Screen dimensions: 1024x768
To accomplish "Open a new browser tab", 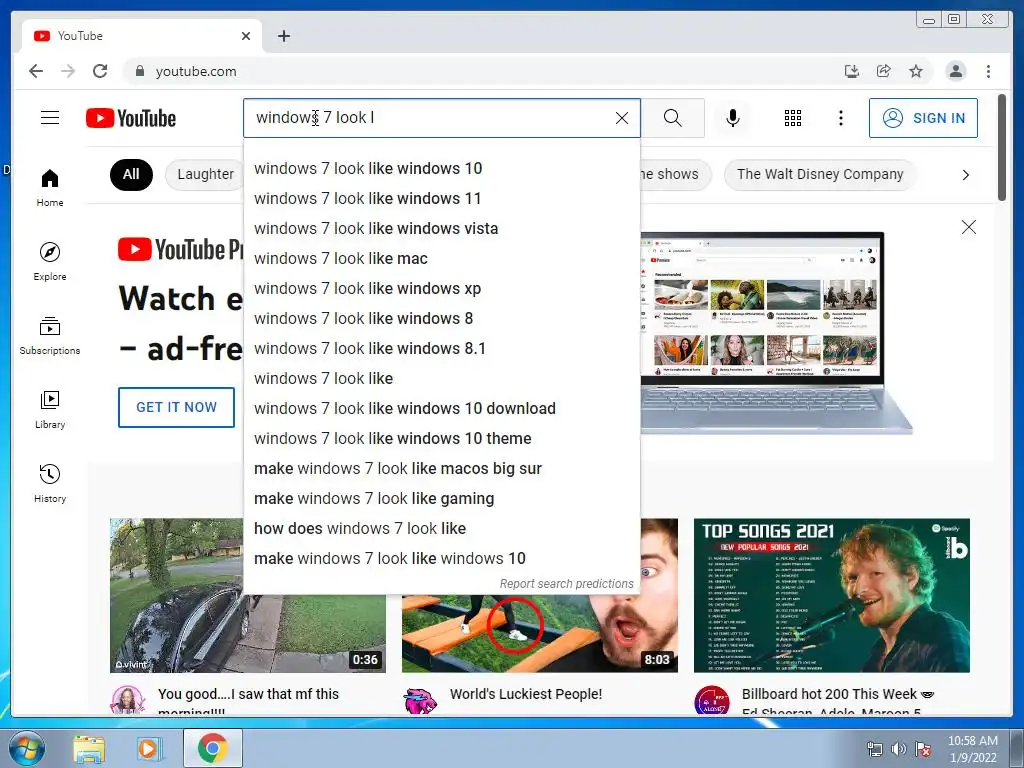I will [283, 36].
